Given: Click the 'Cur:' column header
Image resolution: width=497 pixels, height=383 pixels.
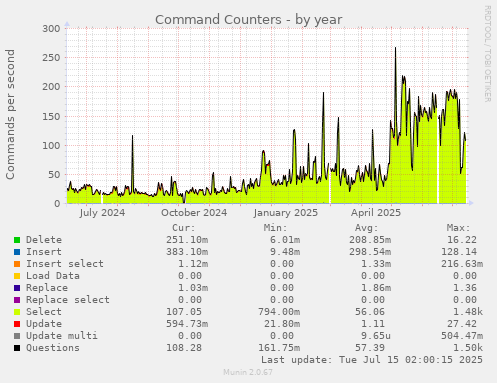Looking at the screenshot, I should click(184, 228).
